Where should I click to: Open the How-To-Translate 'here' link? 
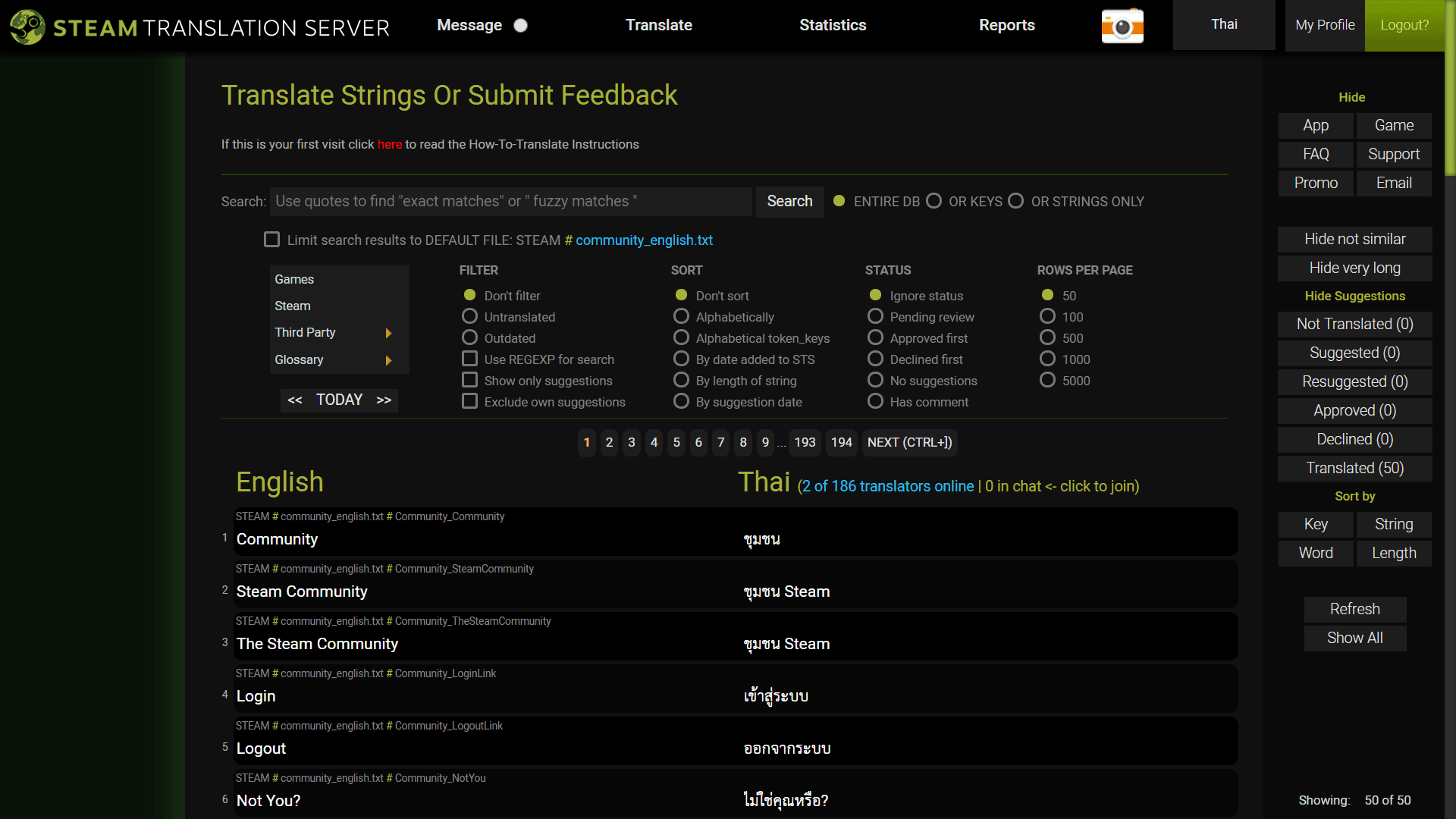390,144
